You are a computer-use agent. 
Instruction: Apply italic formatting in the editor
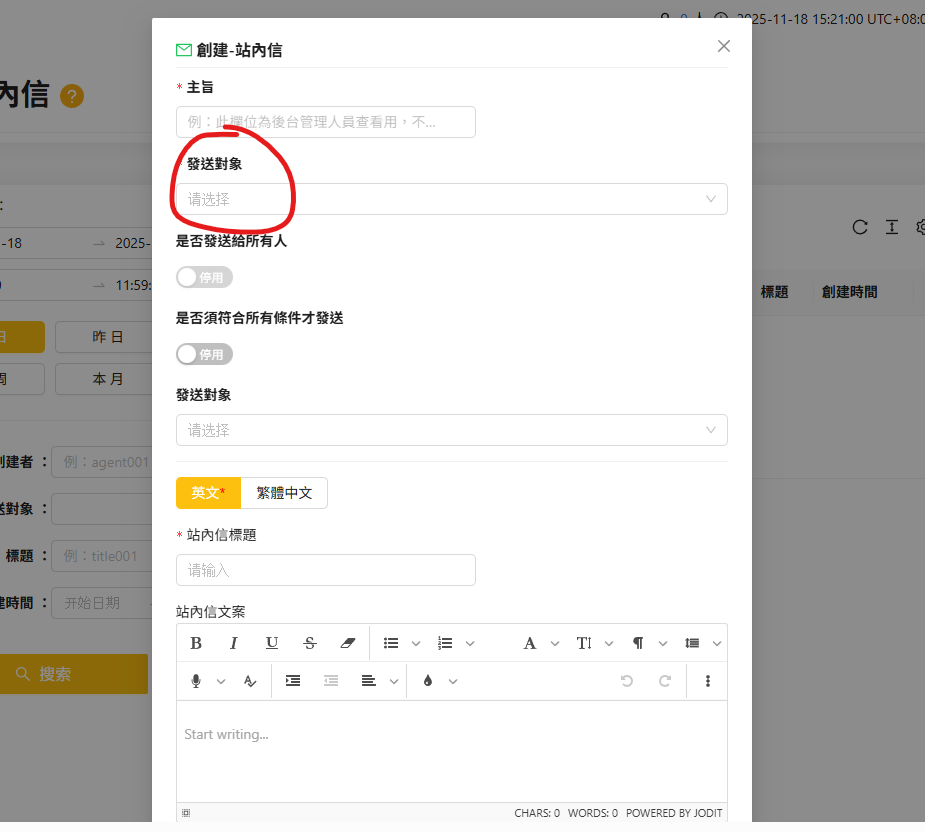point(234,643)
